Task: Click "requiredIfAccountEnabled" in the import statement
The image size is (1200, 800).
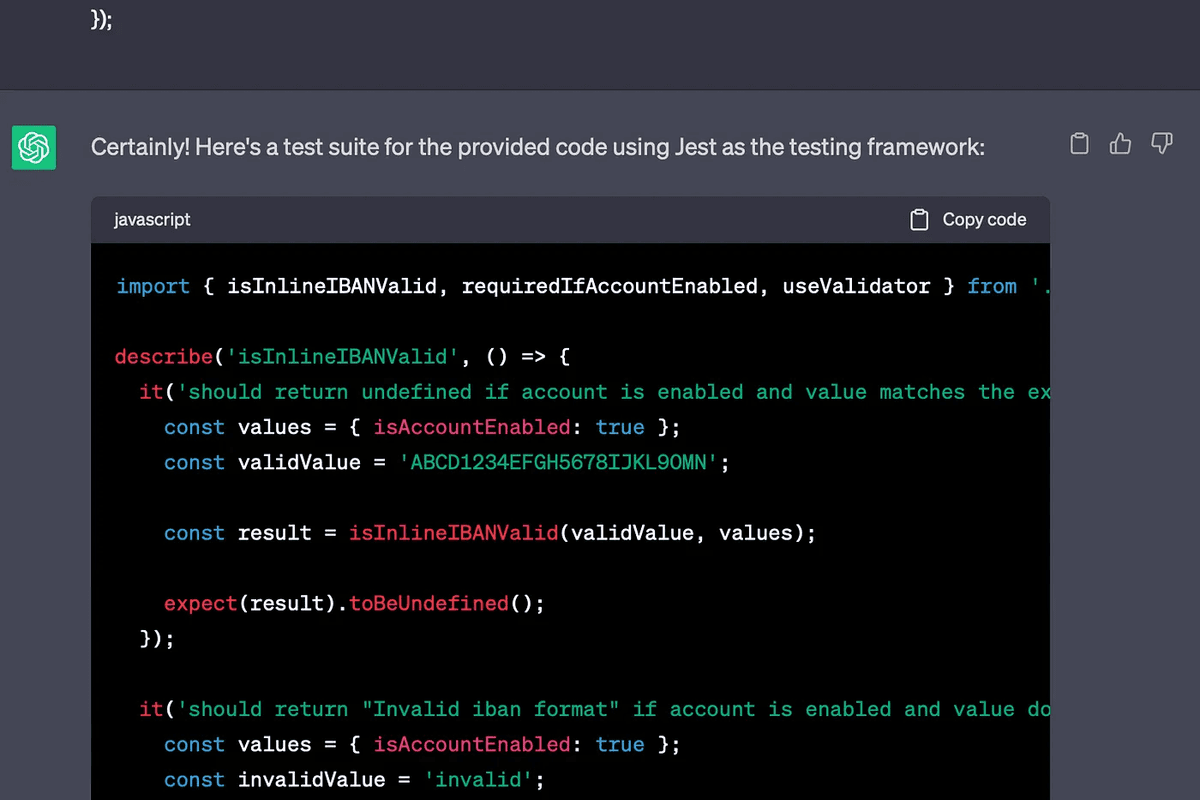Action: pyautogui.click(x=611, y=286)
